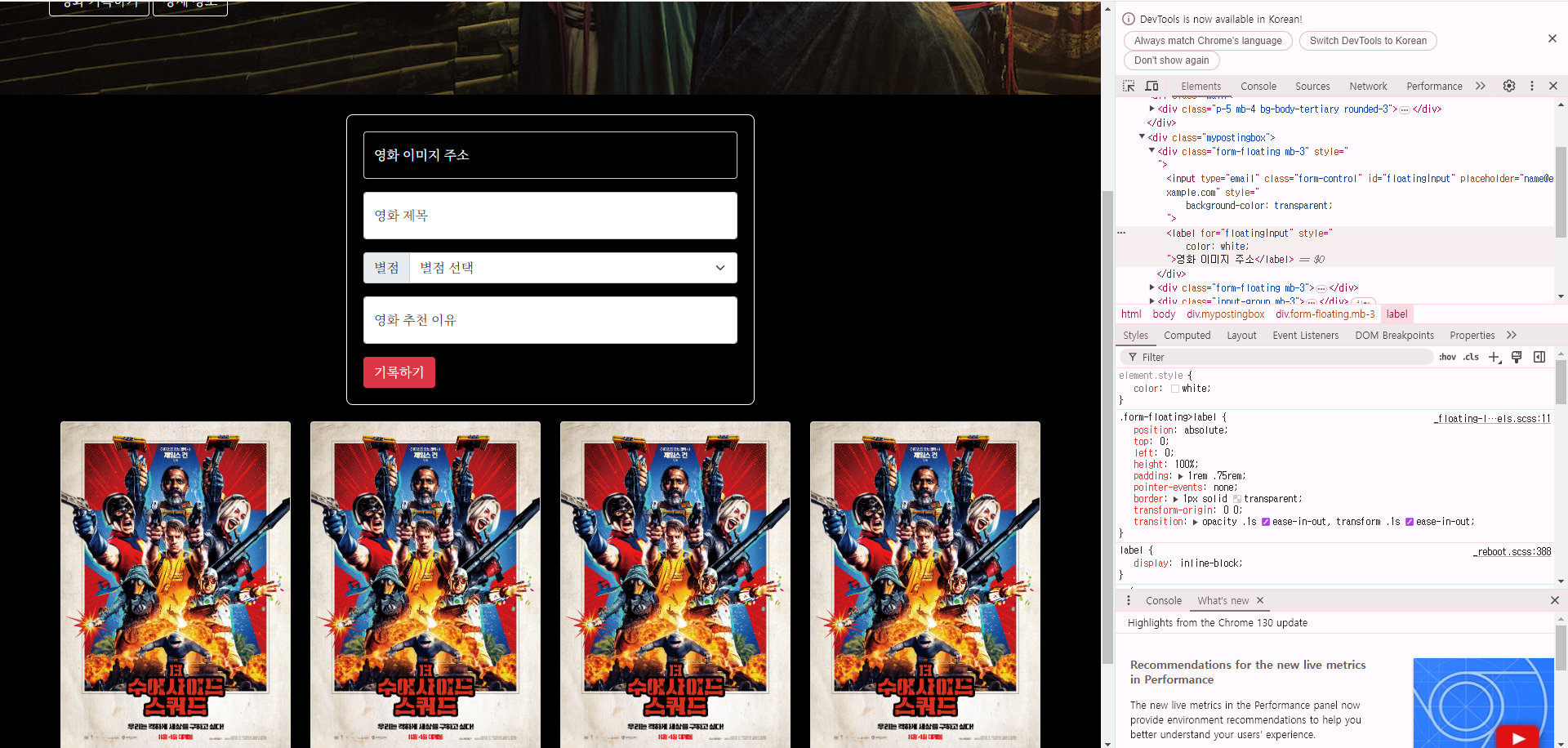Click the 영화 제목 input field

click(550, 216)
